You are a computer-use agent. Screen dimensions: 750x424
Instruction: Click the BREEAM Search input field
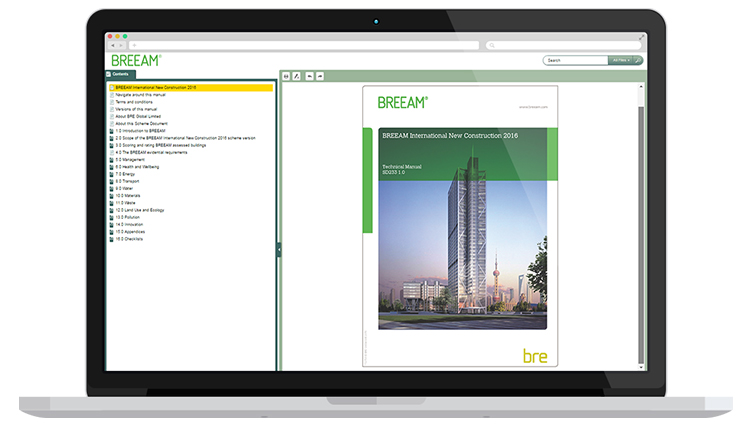coord(576,60)
